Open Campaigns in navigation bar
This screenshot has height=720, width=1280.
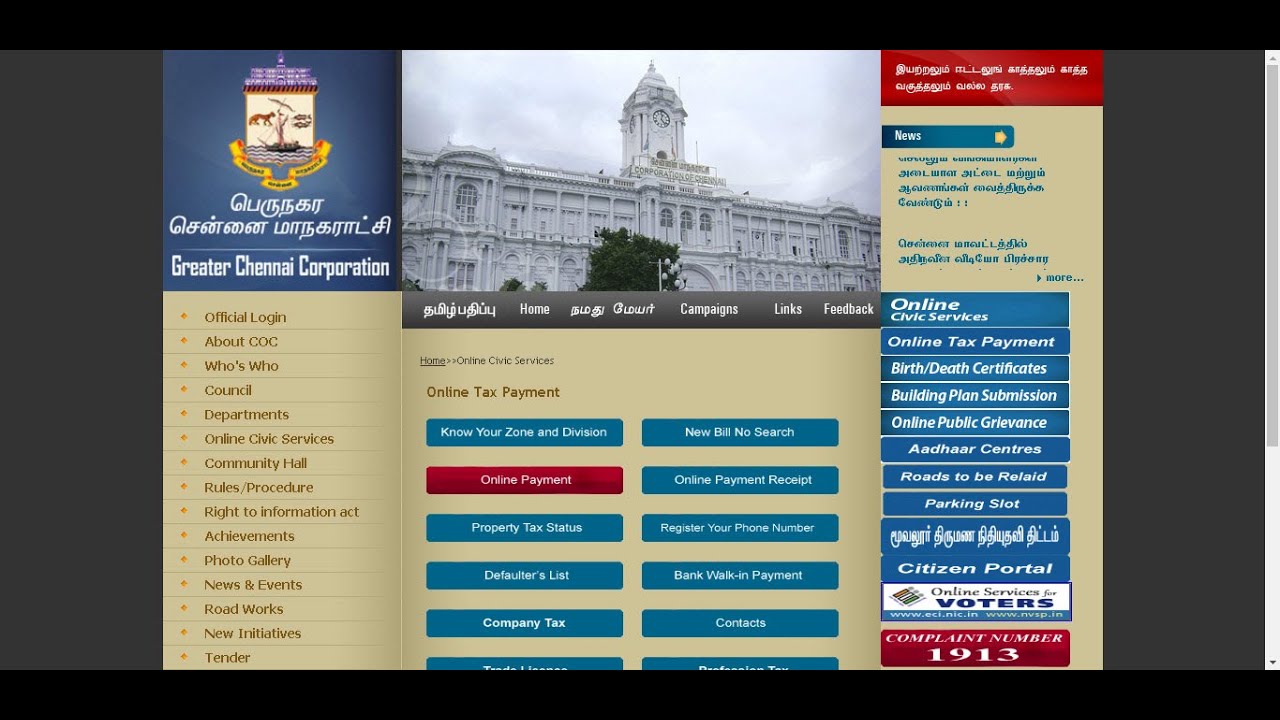(709, 309)
